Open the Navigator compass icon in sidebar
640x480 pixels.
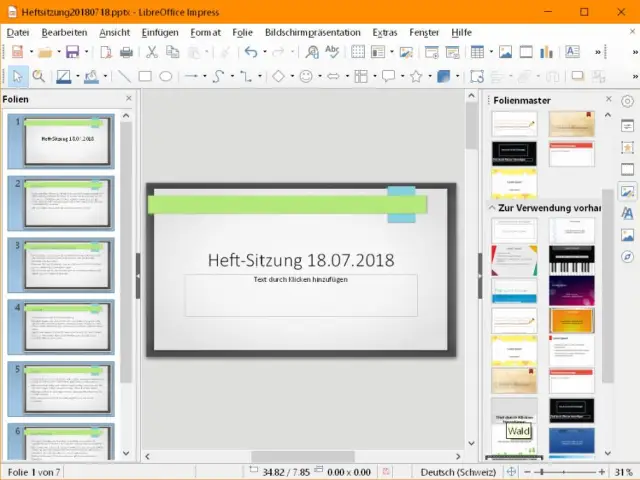coord(627,256)
